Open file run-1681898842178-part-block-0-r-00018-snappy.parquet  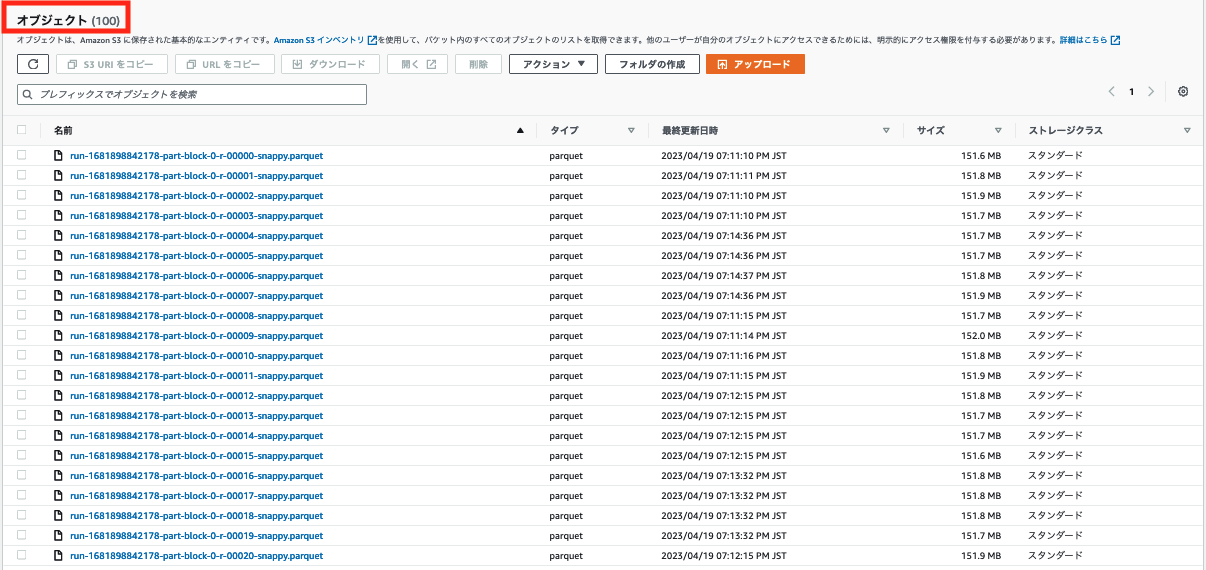click(x=196, y=516)
